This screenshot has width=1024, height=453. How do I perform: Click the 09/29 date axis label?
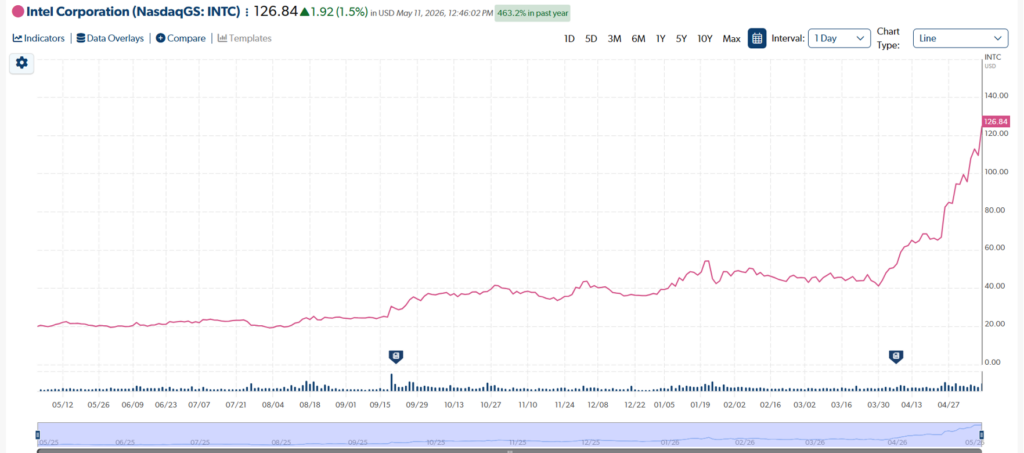coord(417,405)
